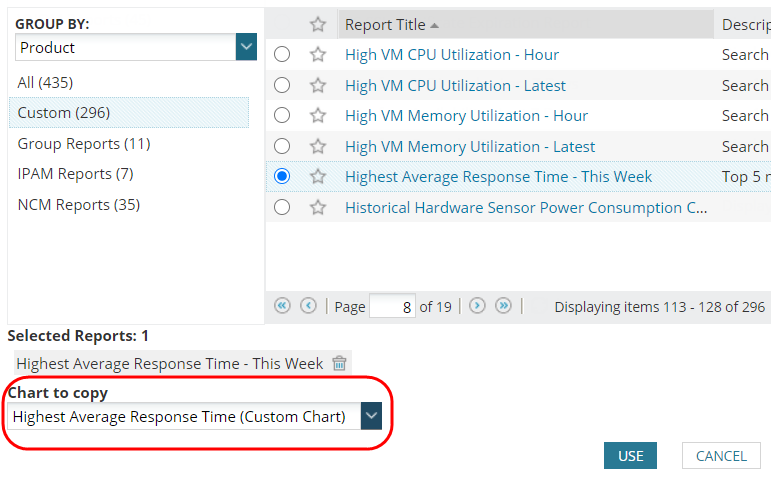The width and height of the screenshot is (771, 477).
Task: Go to previous page of reports
Action: click(x=308, y=306)
